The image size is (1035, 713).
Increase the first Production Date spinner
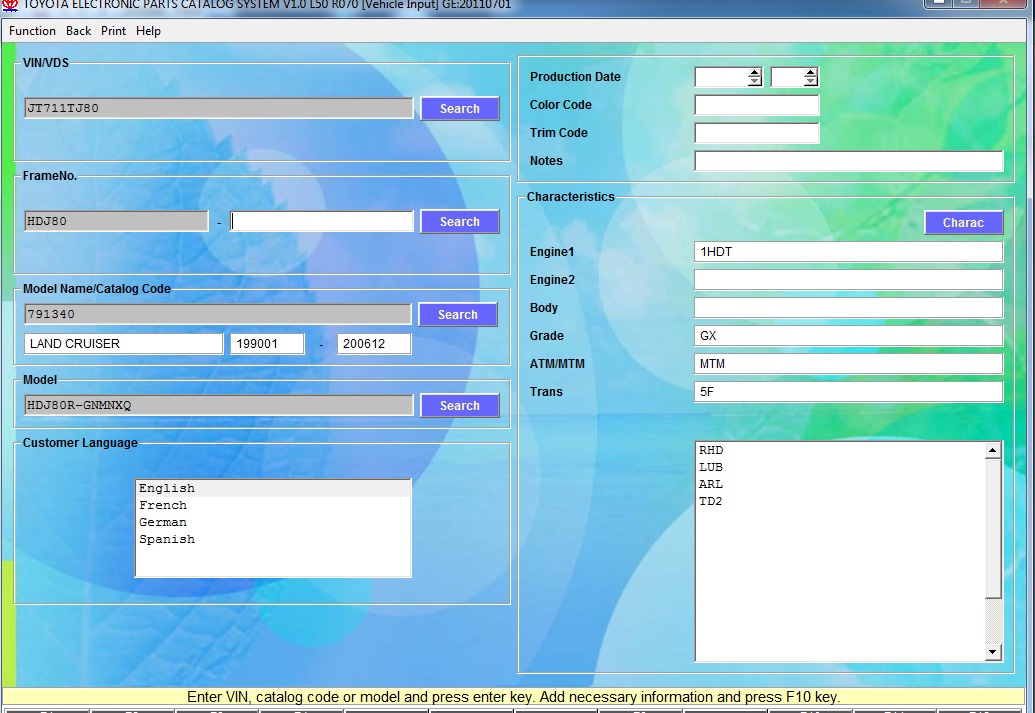(754, 73)
